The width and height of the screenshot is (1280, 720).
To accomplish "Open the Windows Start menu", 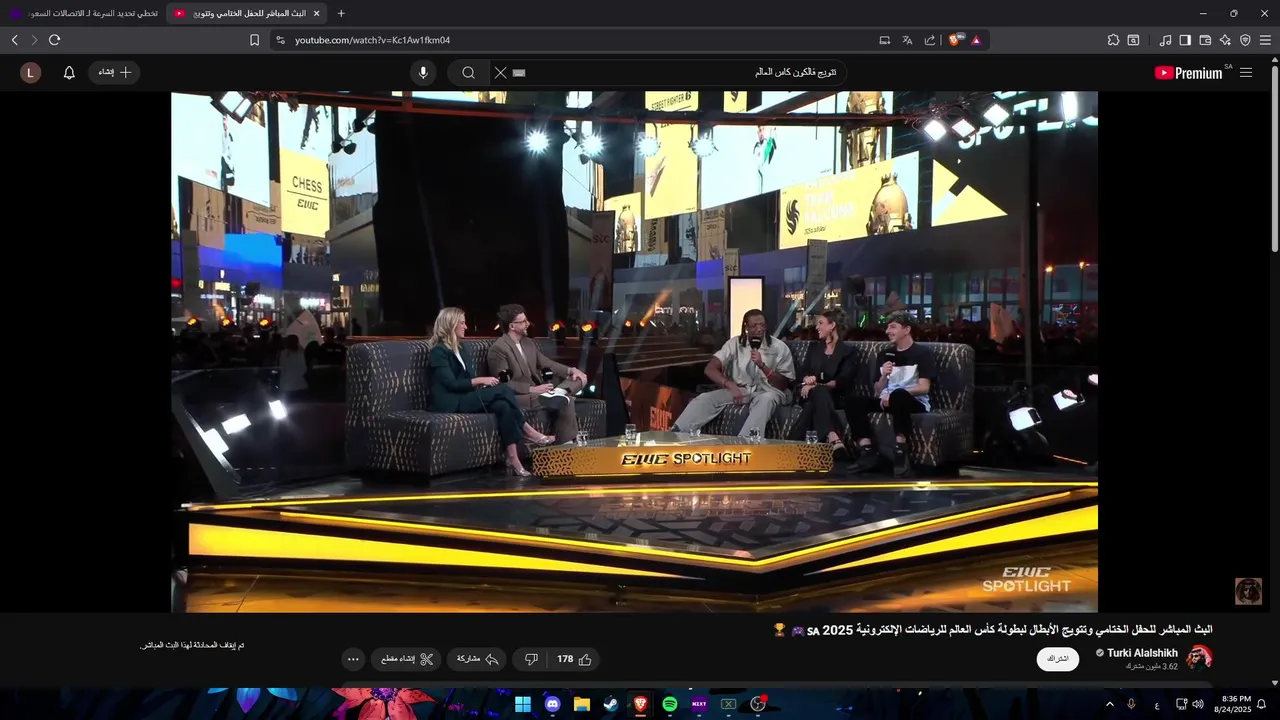I will 523,704.
